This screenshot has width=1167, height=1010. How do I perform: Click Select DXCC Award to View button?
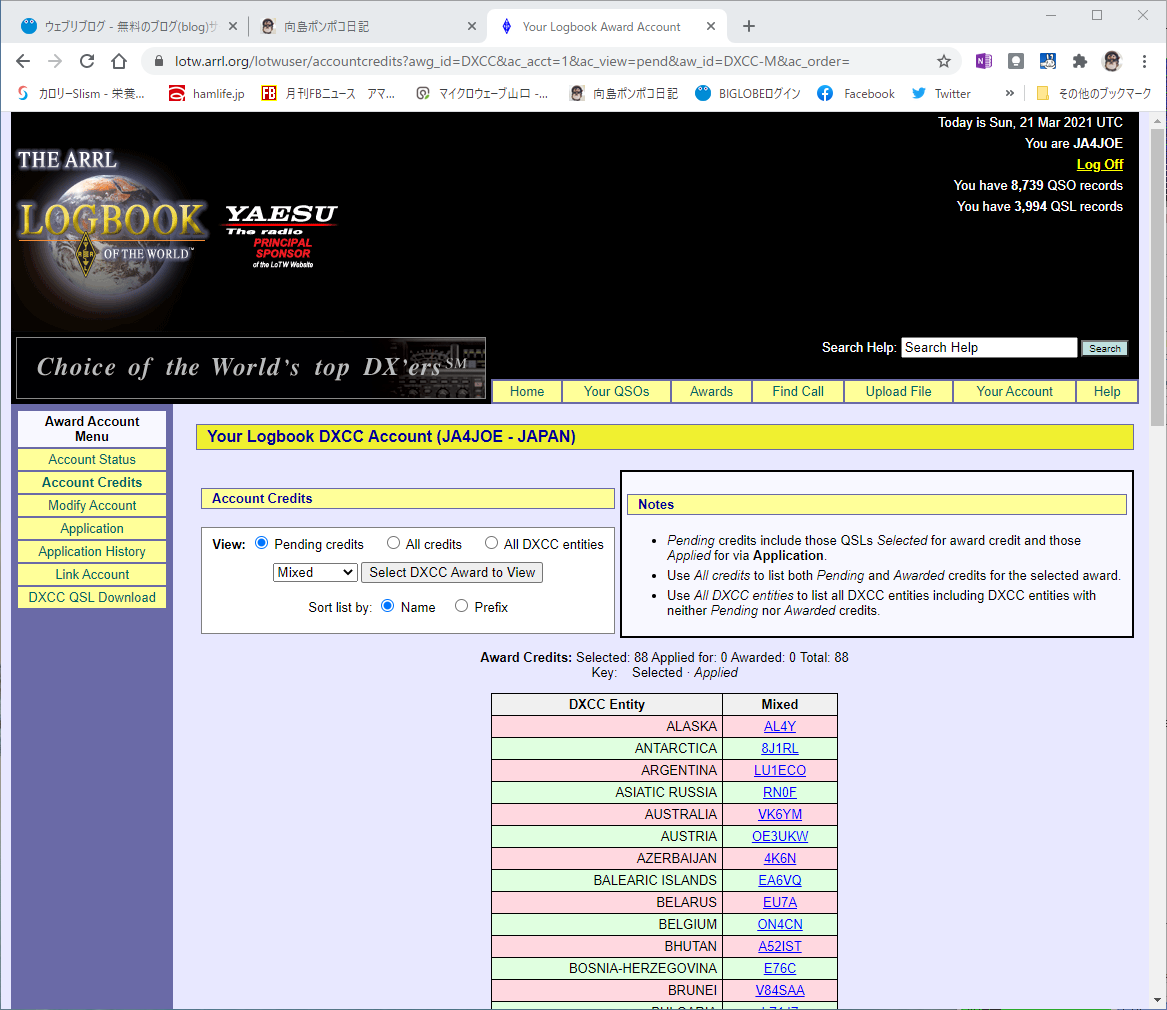pos(453,572)
